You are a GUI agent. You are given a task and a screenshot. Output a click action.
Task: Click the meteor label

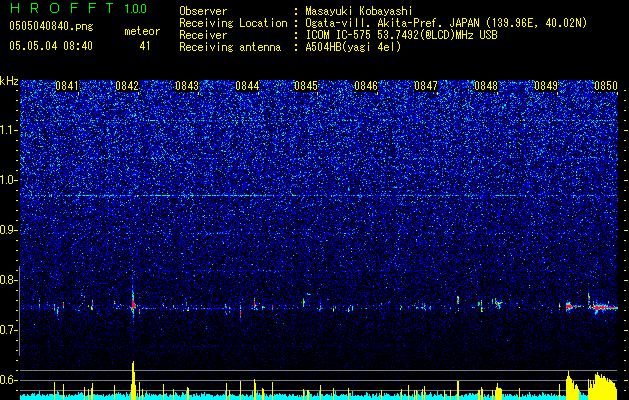pos(142,31)
